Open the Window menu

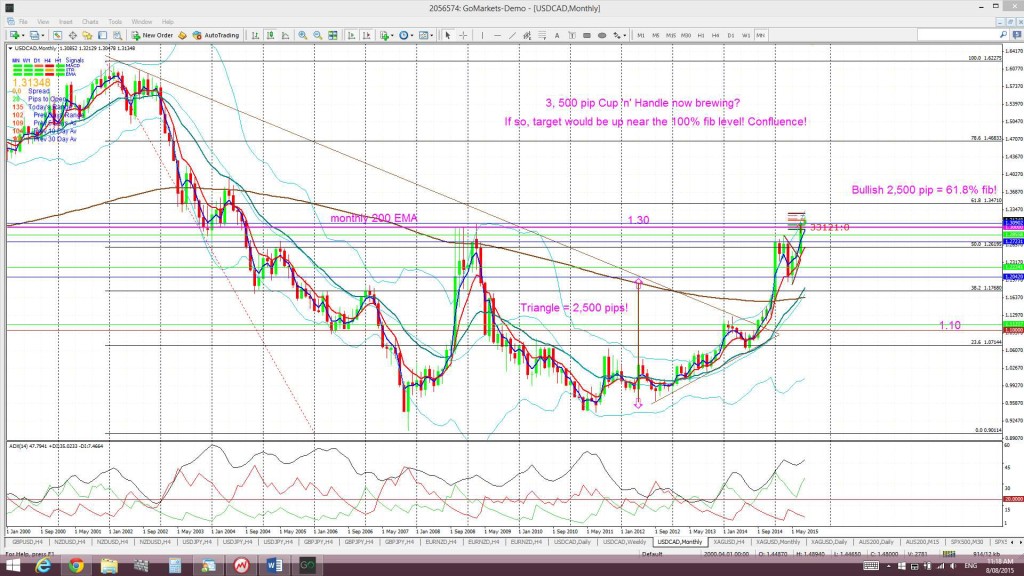(142, 22)
